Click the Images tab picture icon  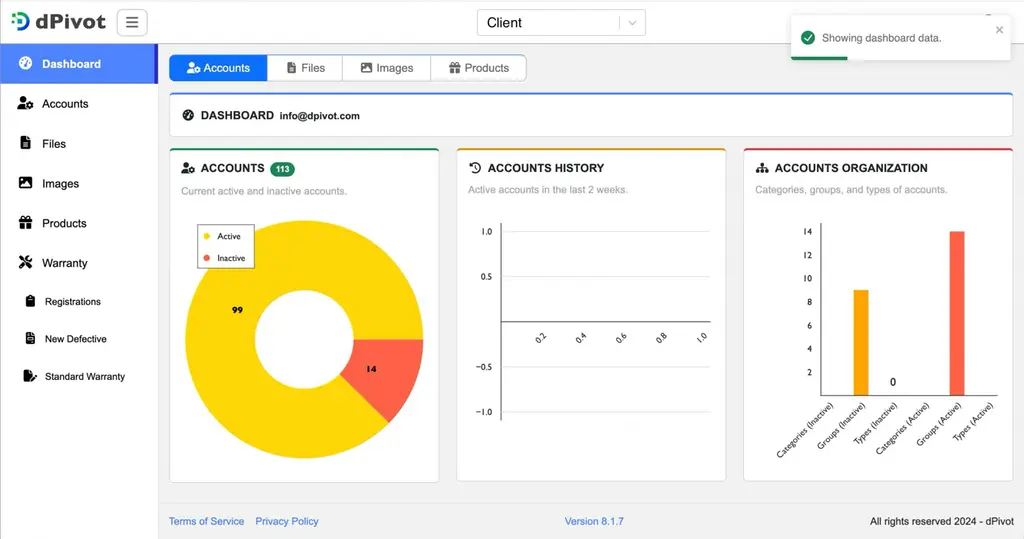point(366,68)
